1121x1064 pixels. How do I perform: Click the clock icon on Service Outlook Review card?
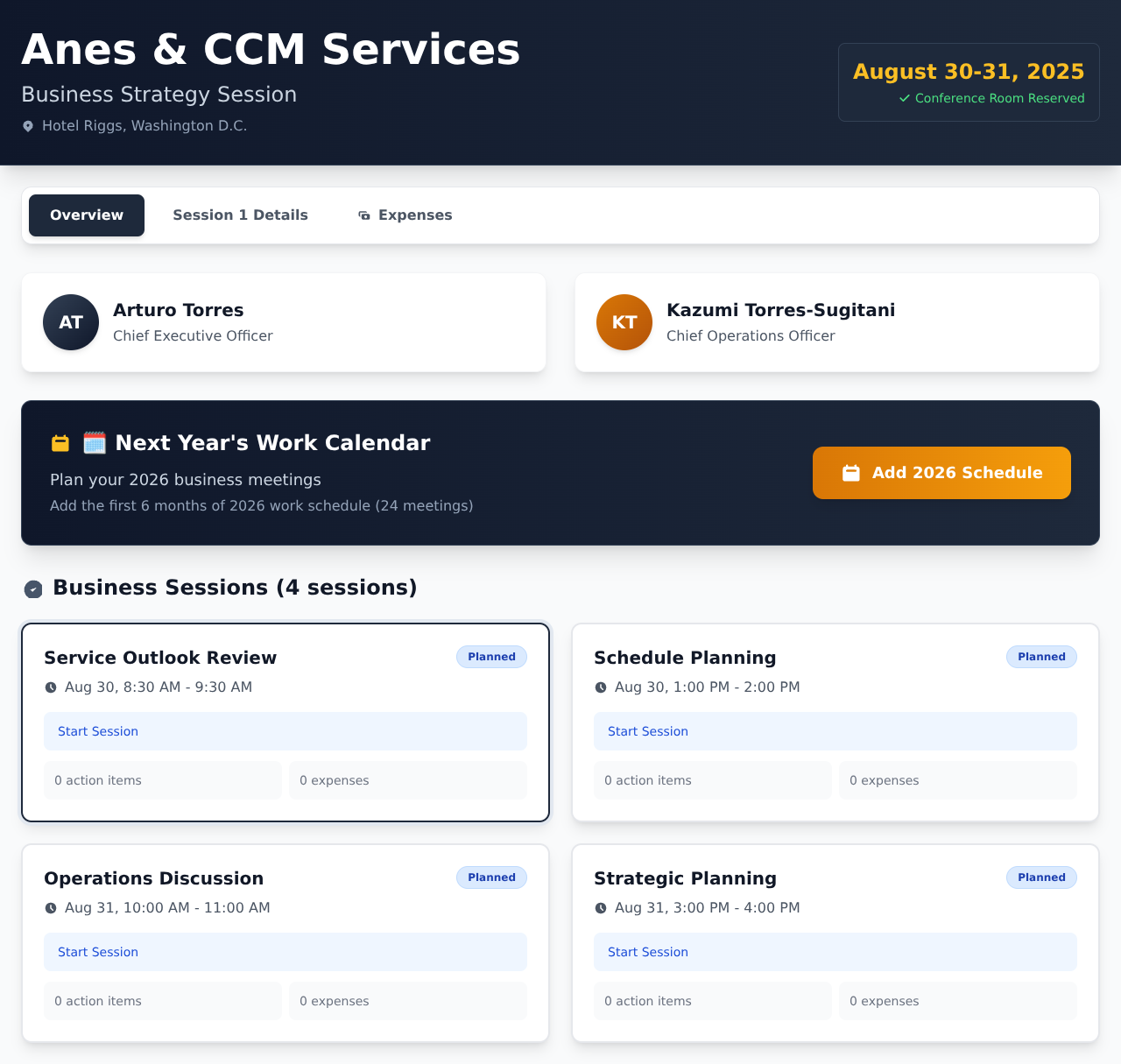(x=51, y=687)
